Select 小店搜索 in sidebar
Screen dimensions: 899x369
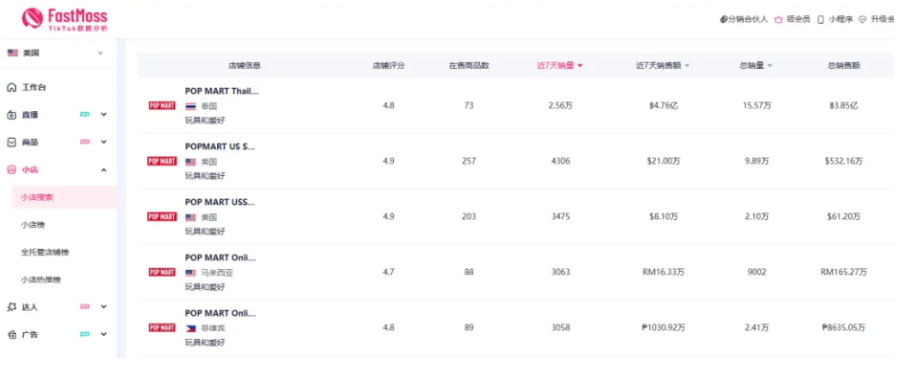[64, 197]
